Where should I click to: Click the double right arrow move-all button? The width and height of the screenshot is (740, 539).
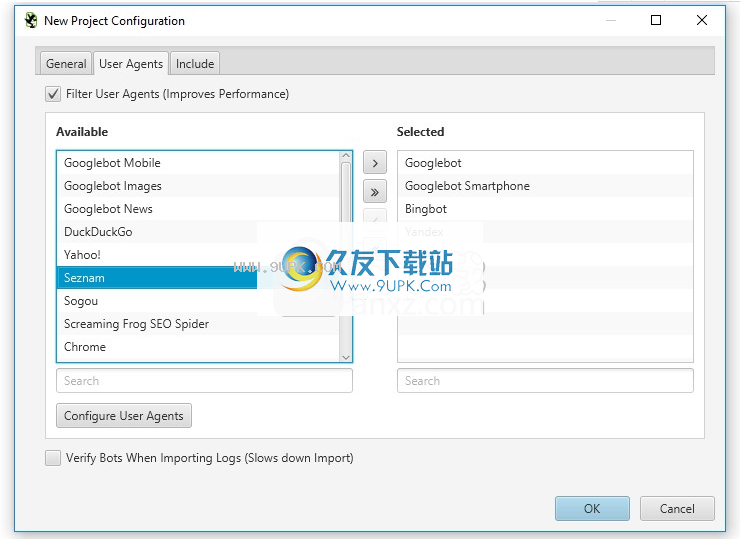point(375,192)
